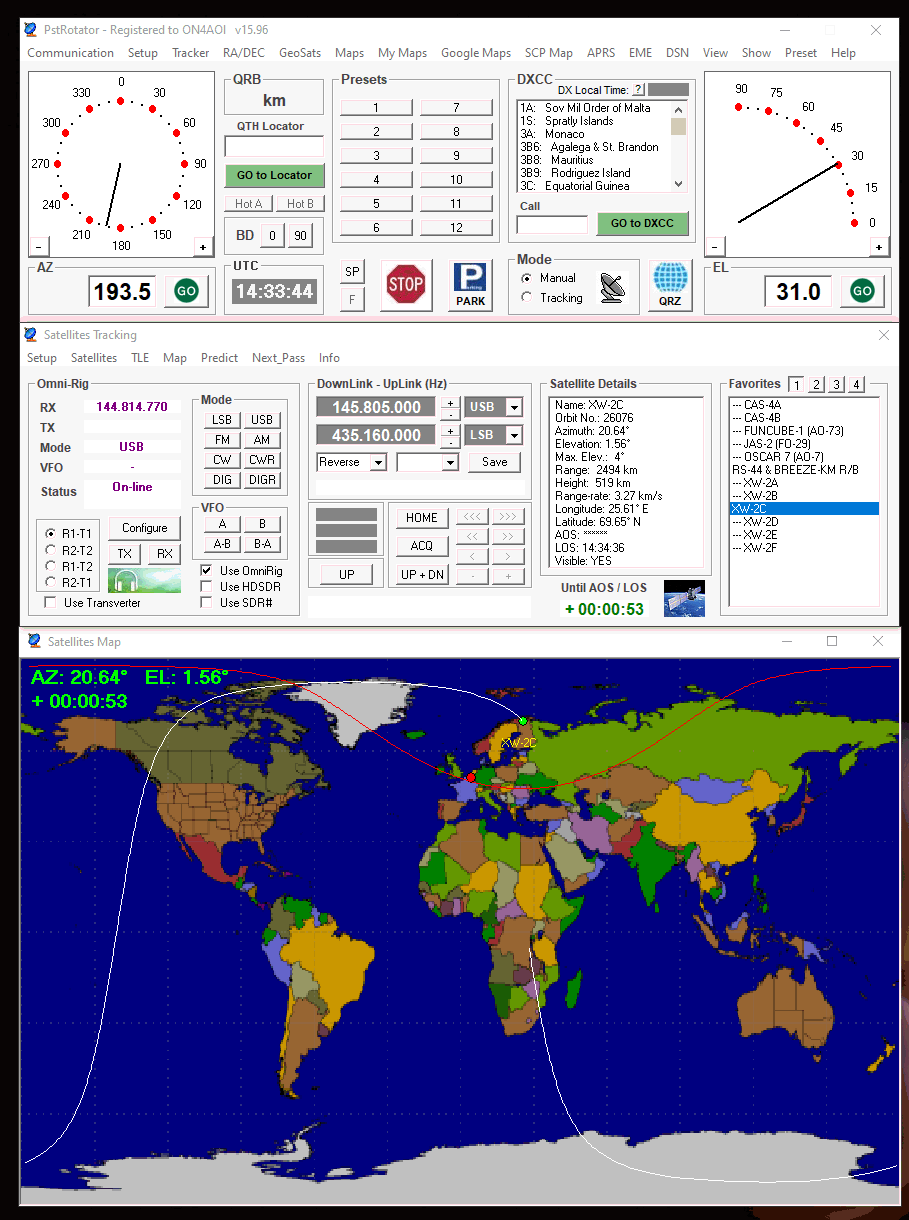Click PstRotator title bar app icon

(30, 30)
